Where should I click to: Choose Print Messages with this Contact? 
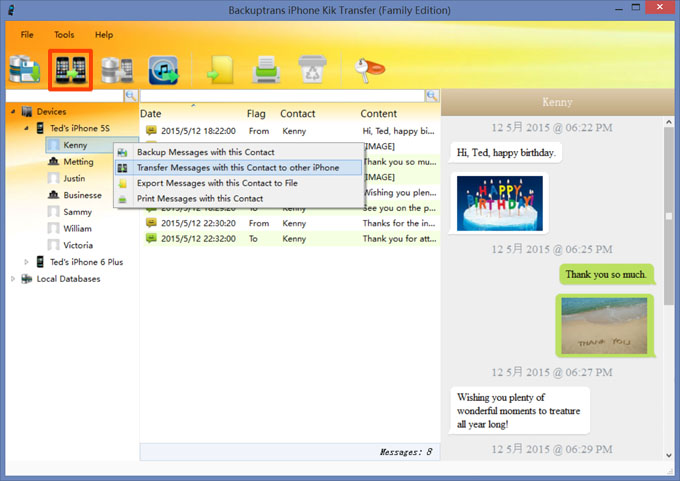pos(238,199)
